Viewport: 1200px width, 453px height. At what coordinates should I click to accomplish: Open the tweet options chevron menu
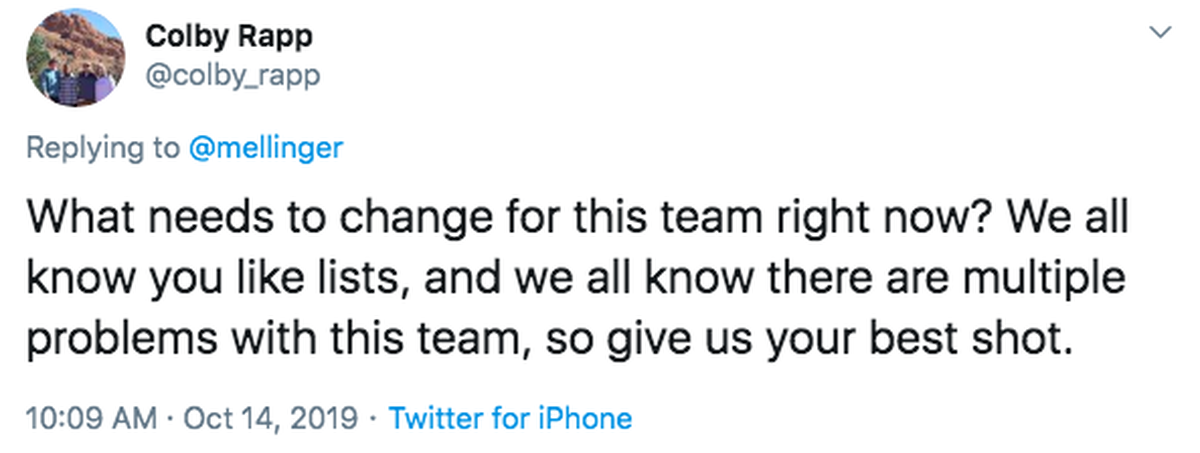tap(1160, 34)
